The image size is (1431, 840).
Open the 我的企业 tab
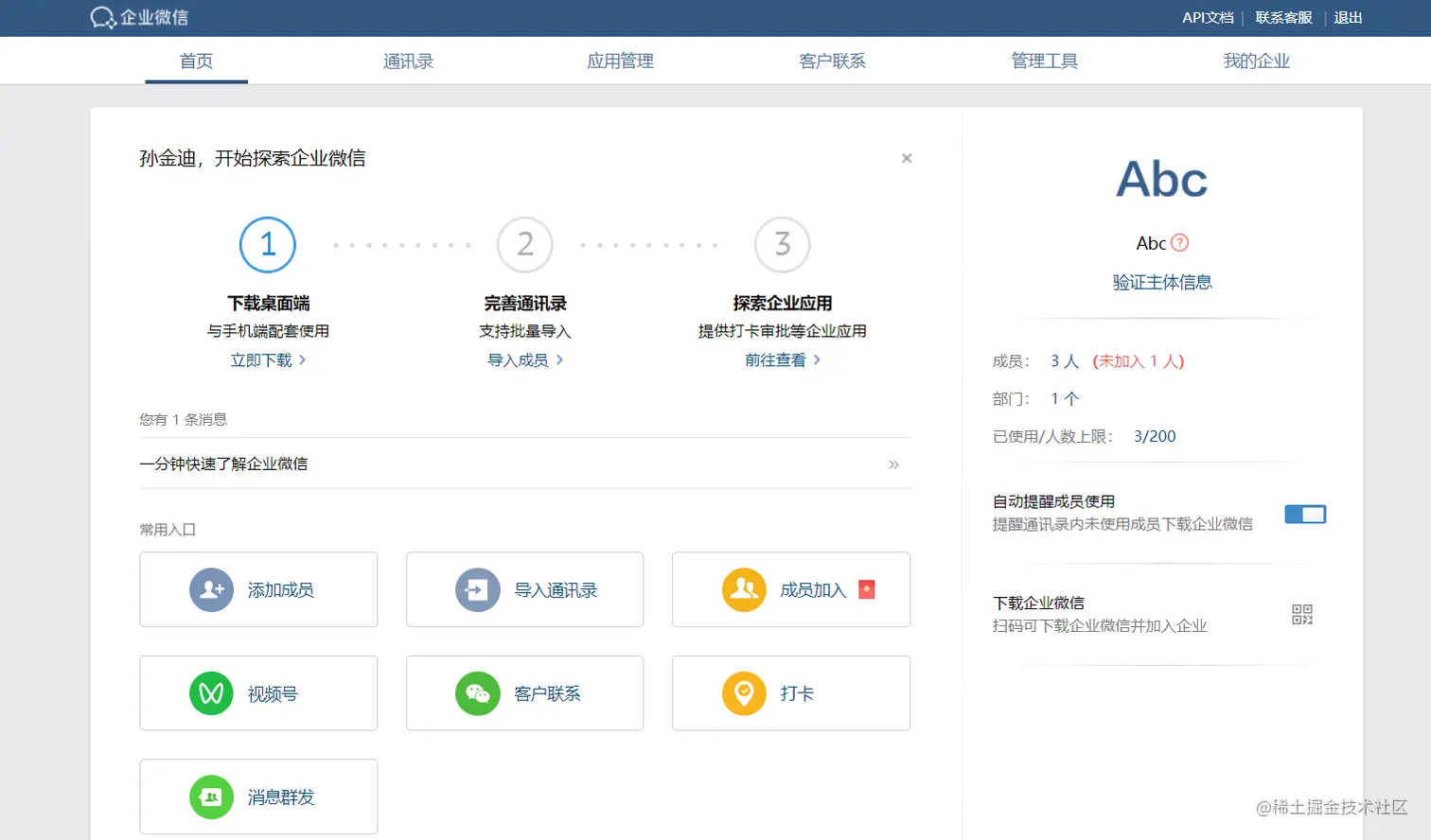pyautogui.click(x=1256, y=61)
